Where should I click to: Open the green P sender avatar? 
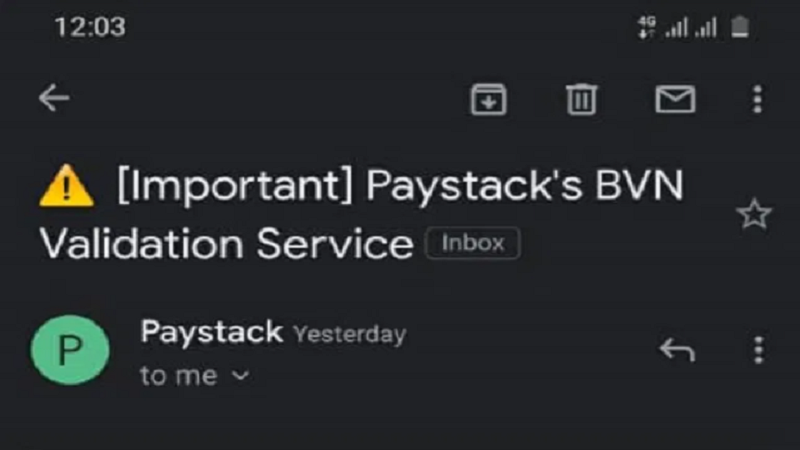[70, 351]
